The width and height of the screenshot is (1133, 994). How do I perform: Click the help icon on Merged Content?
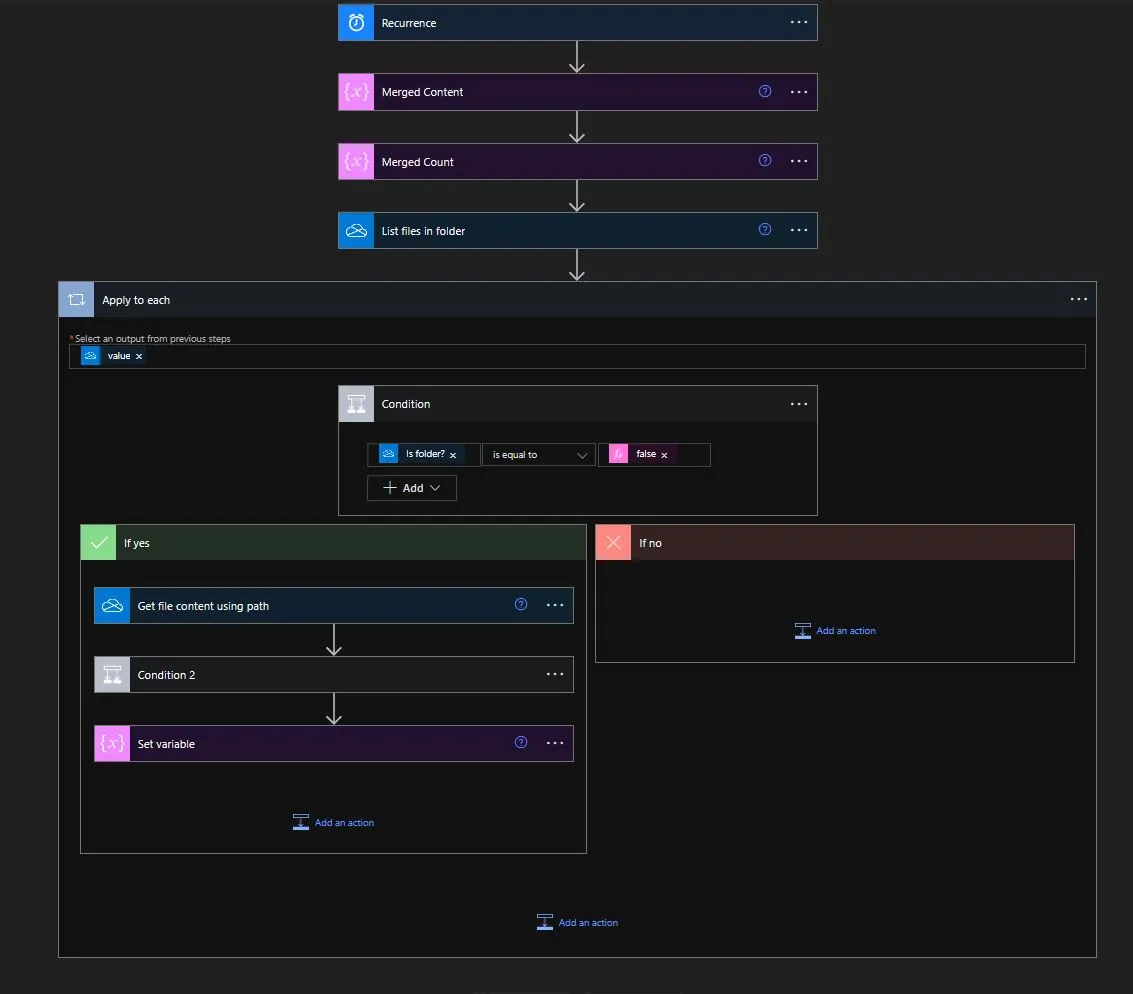765,91
